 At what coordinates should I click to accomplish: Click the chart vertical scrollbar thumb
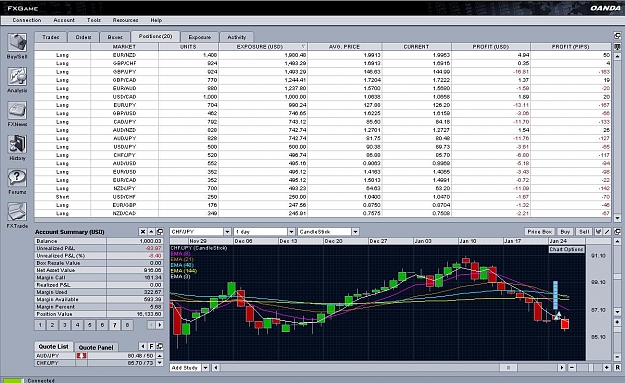617,276
